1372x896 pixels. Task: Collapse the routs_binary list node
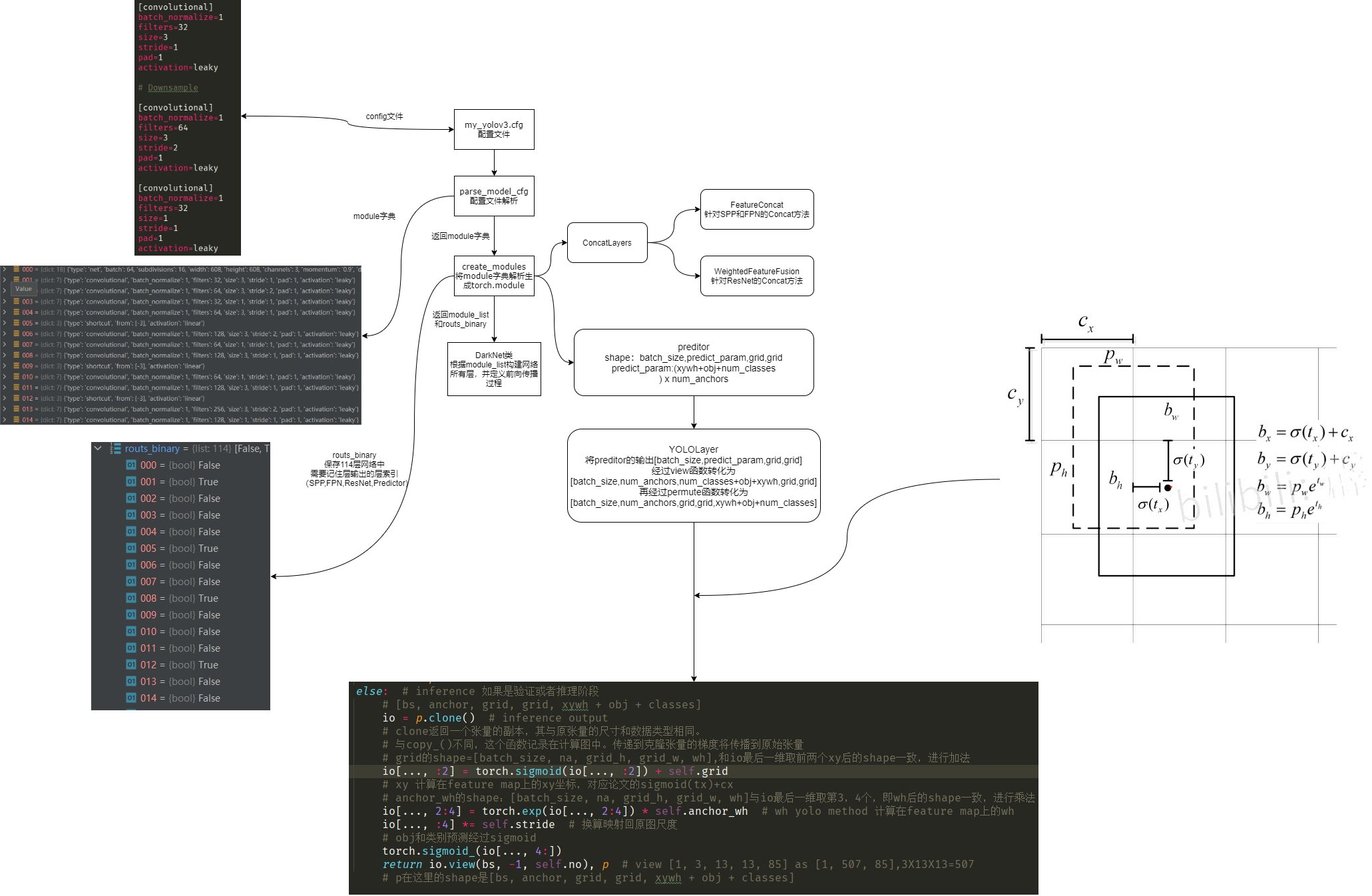click(99, 449)
